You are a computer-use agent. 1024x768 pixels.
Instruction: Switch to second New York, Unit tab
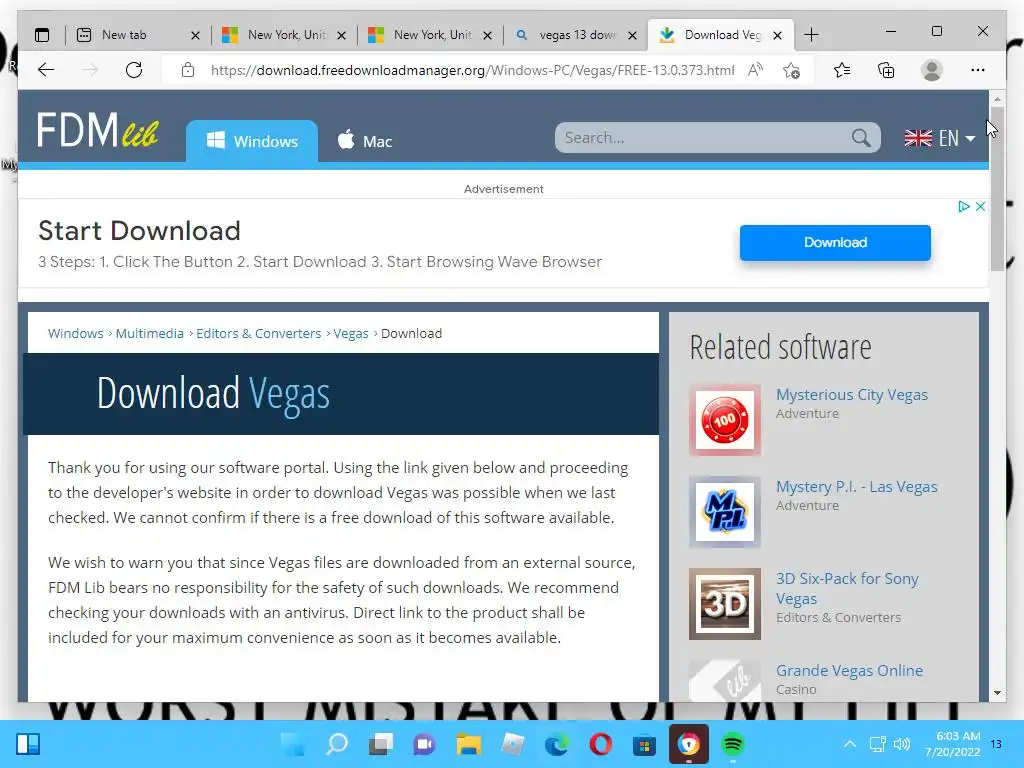(432, 35)
